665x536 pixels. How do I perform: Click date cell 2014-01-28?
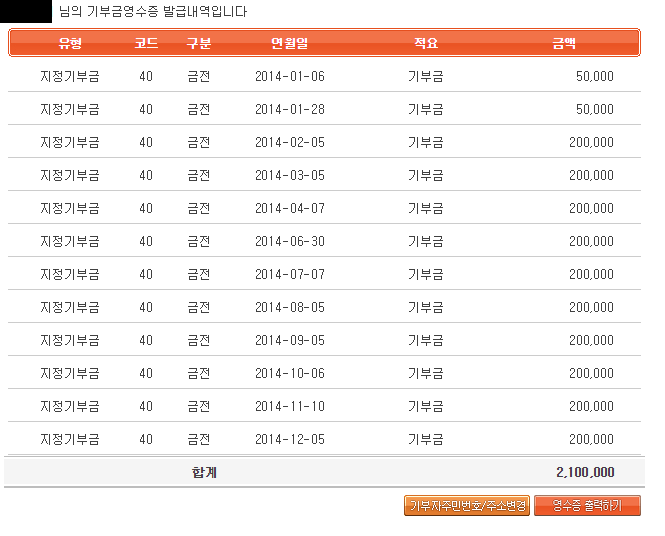click(x=290, y=109)
